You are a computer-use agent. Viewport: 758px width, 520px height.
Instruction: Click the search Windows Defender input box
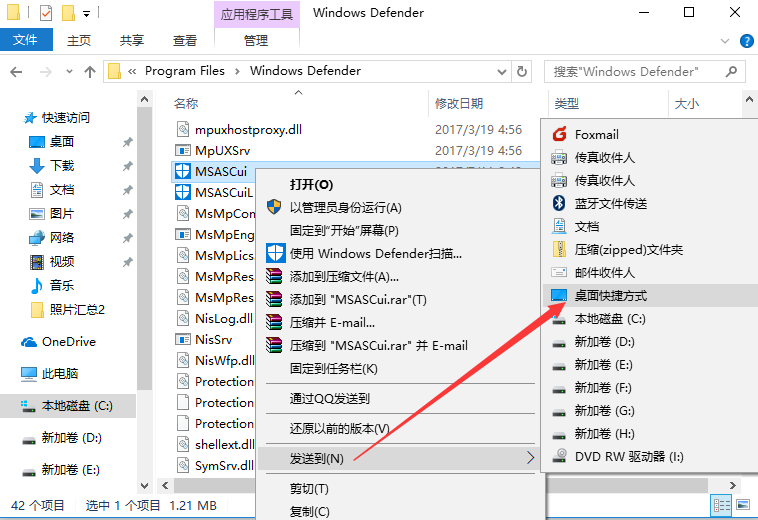tap(635, 72)
